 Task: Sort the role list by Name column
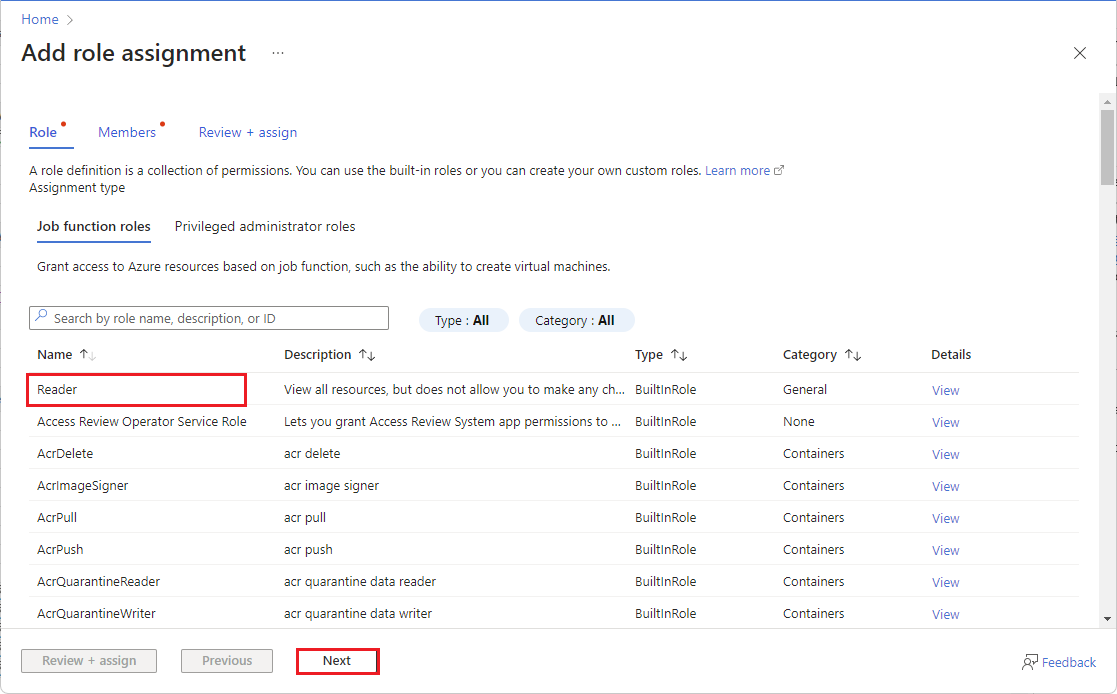[87, 355]
